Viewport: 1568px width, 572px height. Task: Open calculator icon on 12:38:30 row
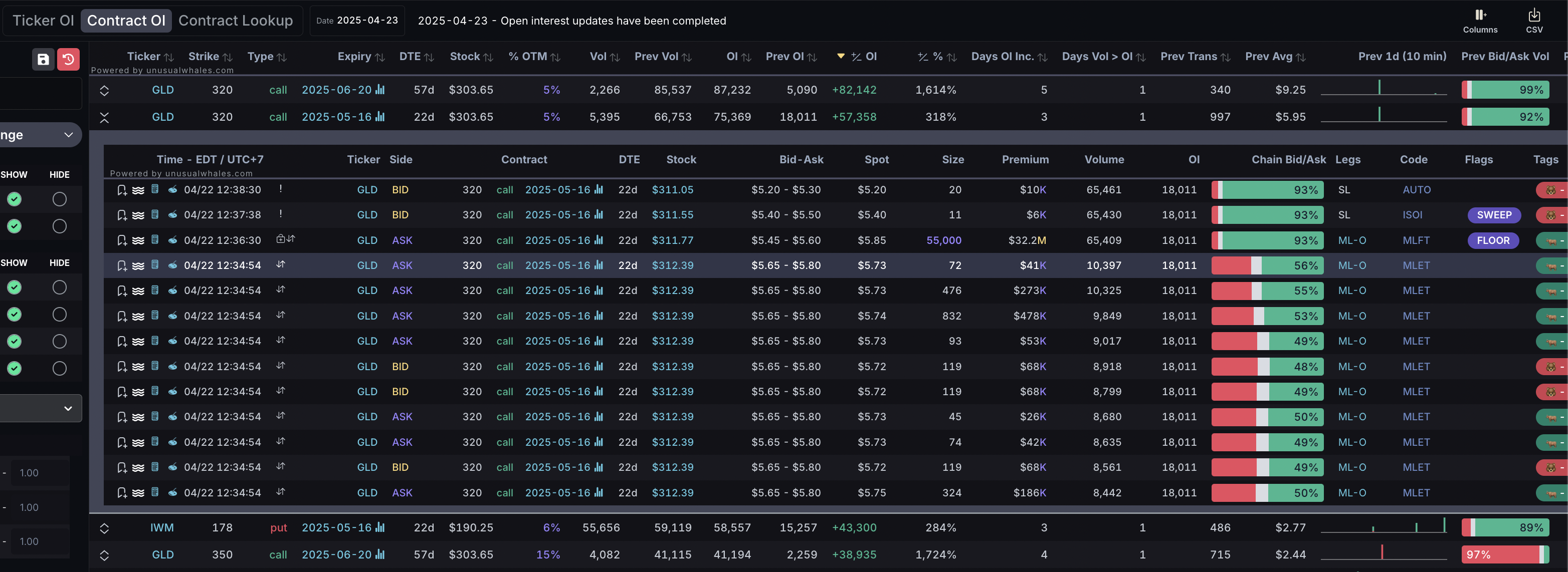(x=154, y=189)
